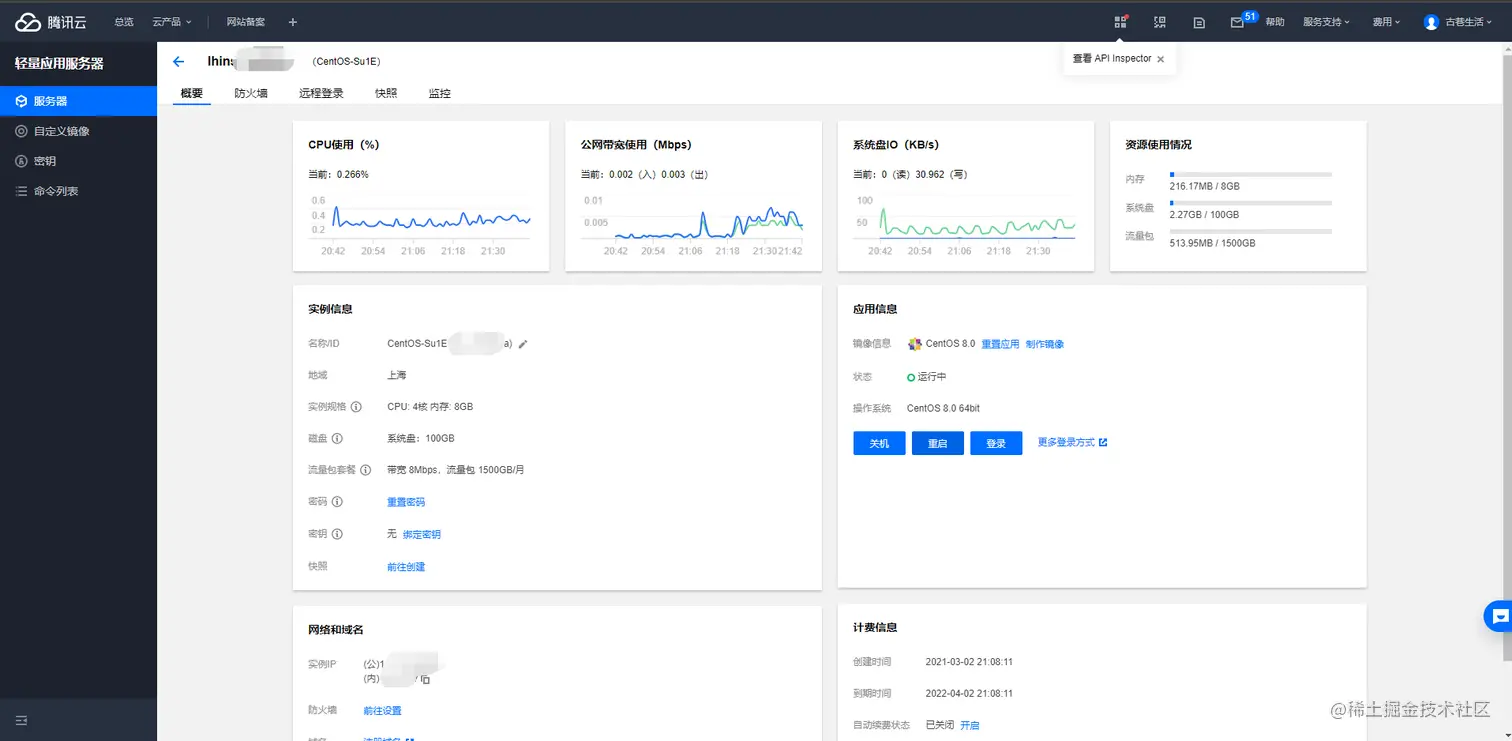Viewport: 1512px width, 741px height.
Task: Show info icon next to 流量包套餐
Action: pos(366,470)
